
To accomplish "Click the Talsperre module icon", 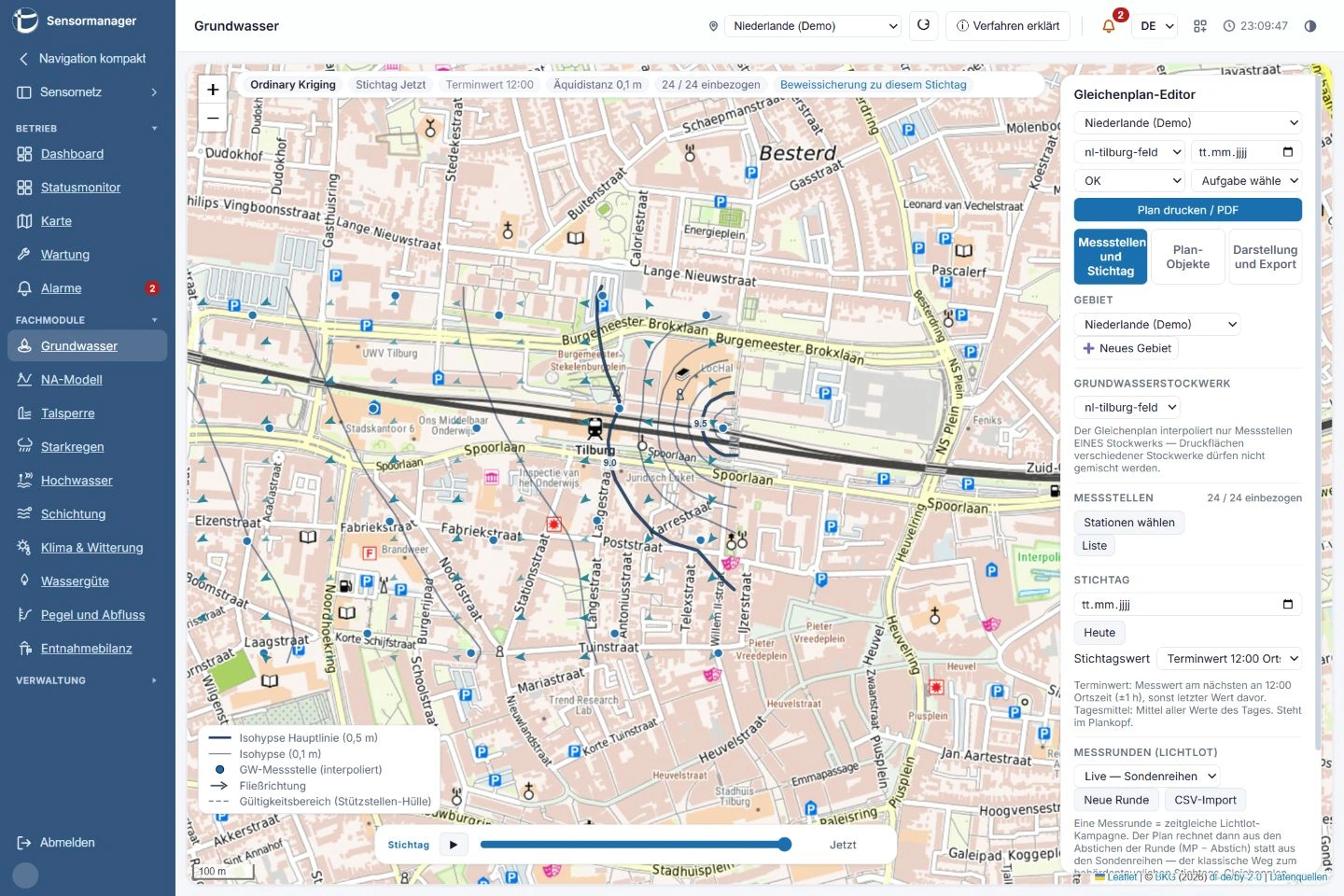I will point(24,413).
